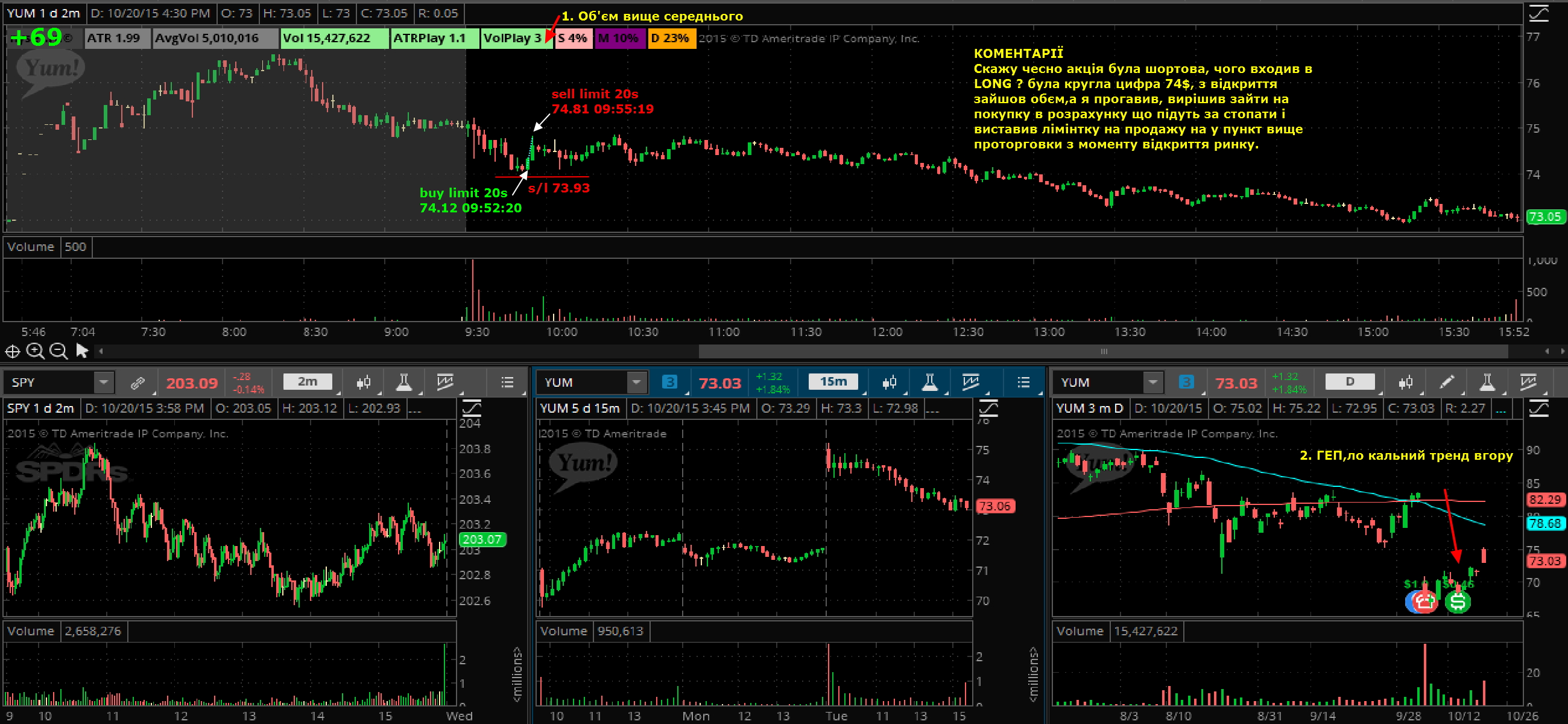1568x724 pixels.
Task: Click Volume 2,658,276 label in SPY chart
Action: point(64,631)
